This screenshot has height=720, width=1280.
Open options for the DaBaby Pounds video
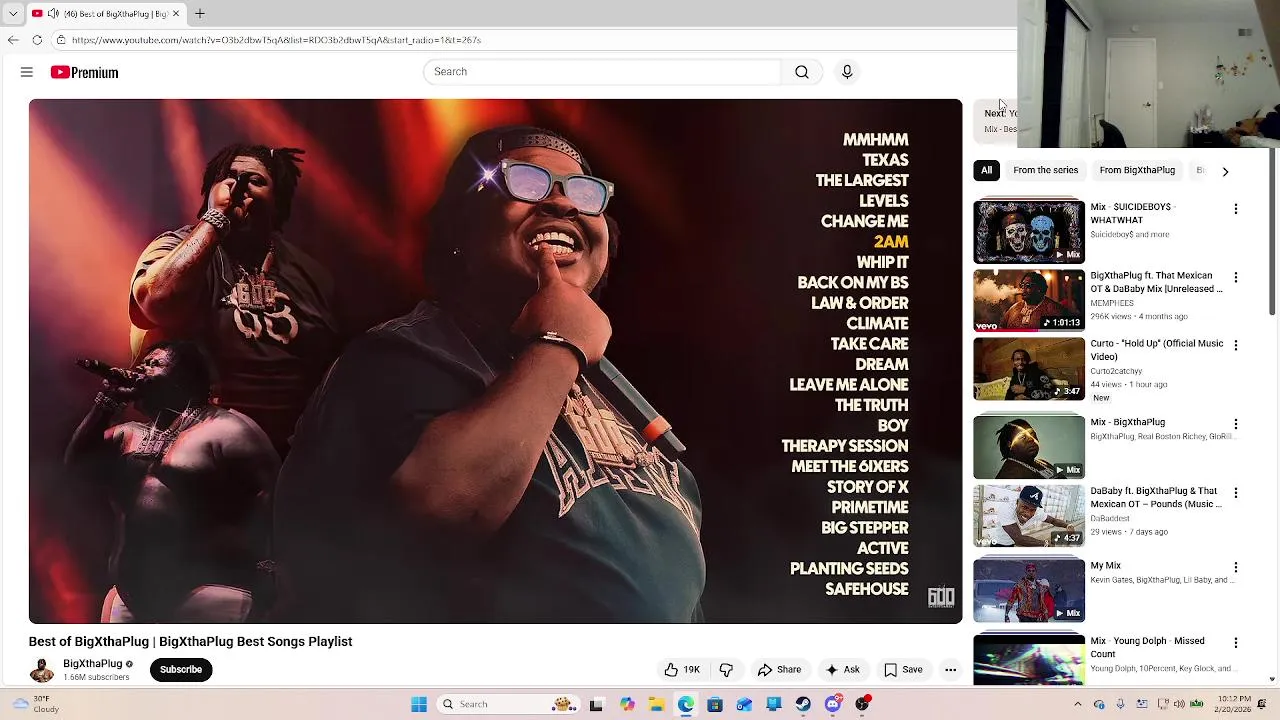1236,493
